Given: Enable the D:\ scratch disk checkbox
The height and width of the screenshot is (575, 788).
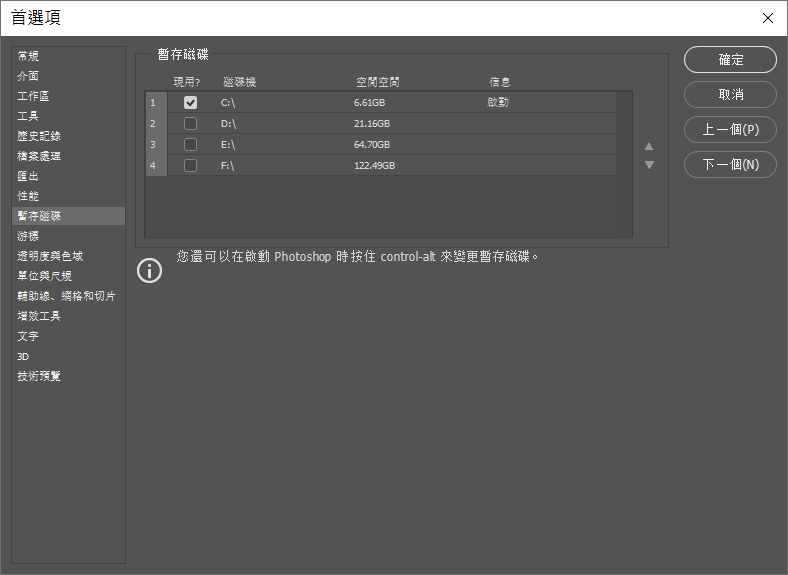Looking at the screenshot, I should pyautogui.click(x=190, y=124).
